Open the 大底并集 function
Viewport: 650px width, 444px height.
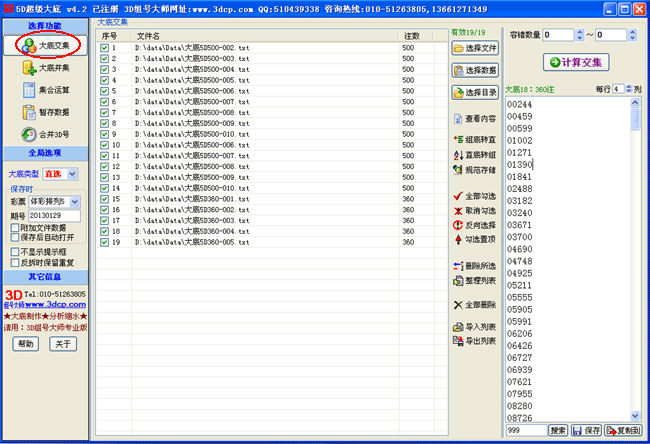pyautogui.click(x=45, y=68)
